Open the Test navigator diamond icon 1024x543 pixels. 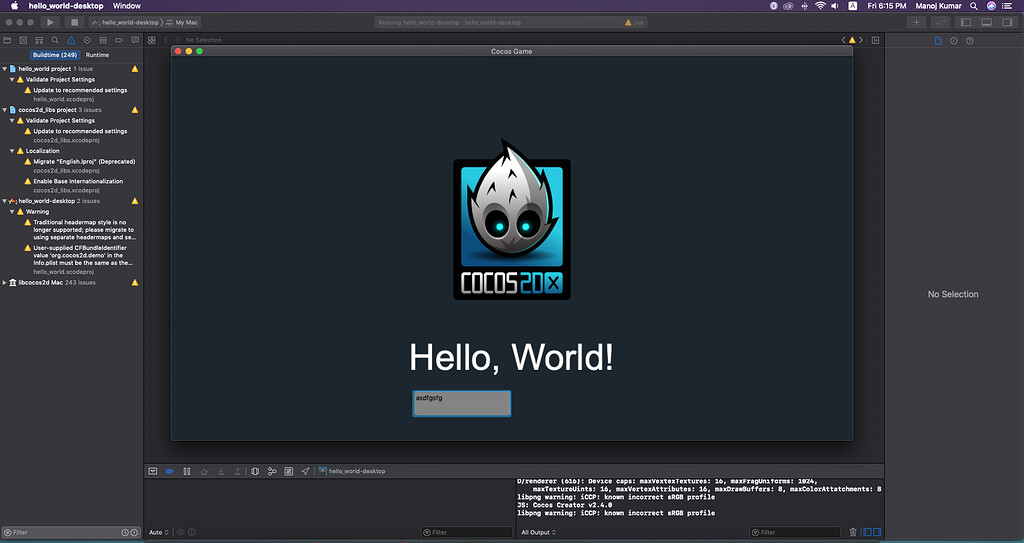87,40
